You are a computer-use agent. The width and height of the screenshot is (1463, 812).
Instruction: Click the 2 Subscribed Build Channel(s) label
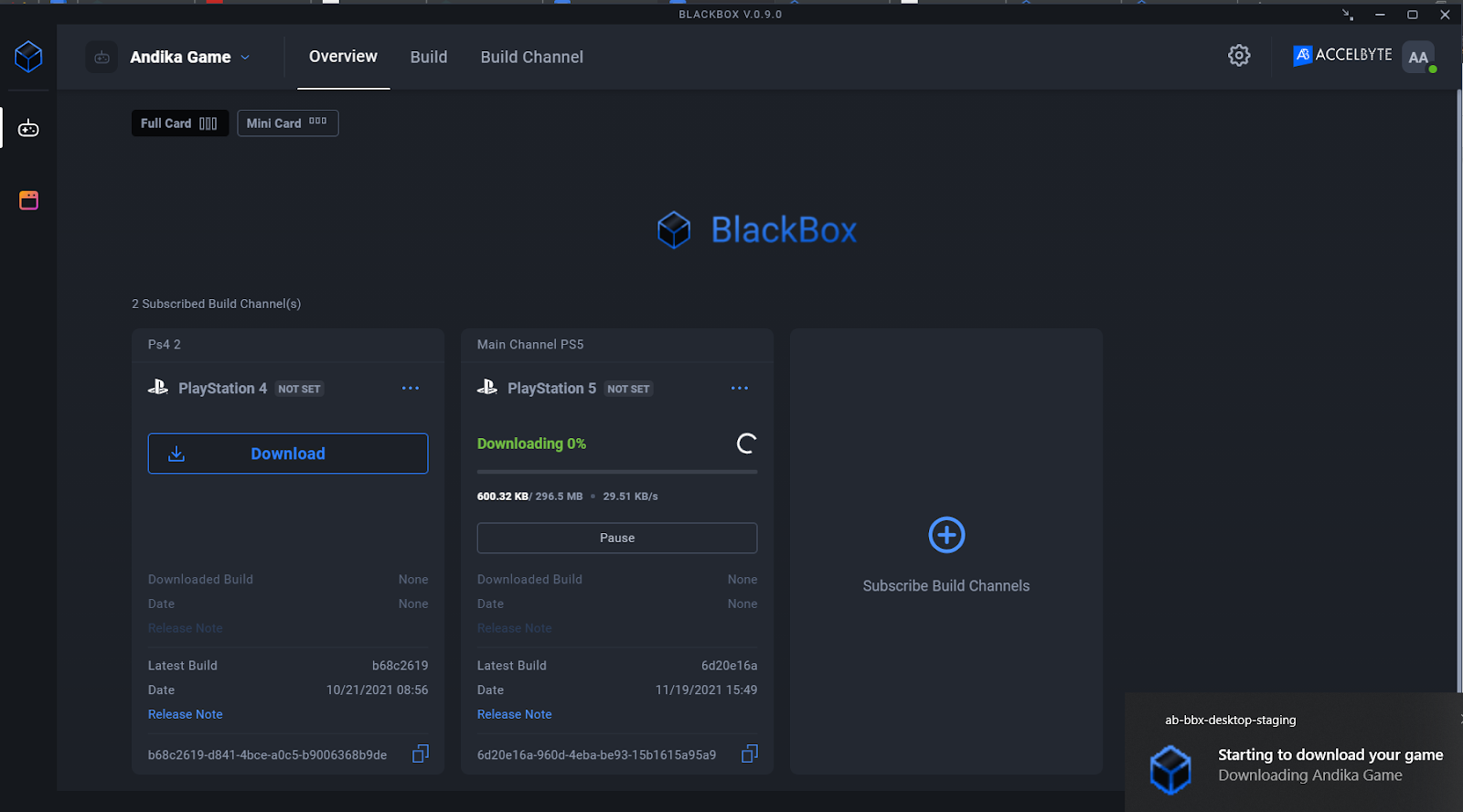[x=217, y=304]
